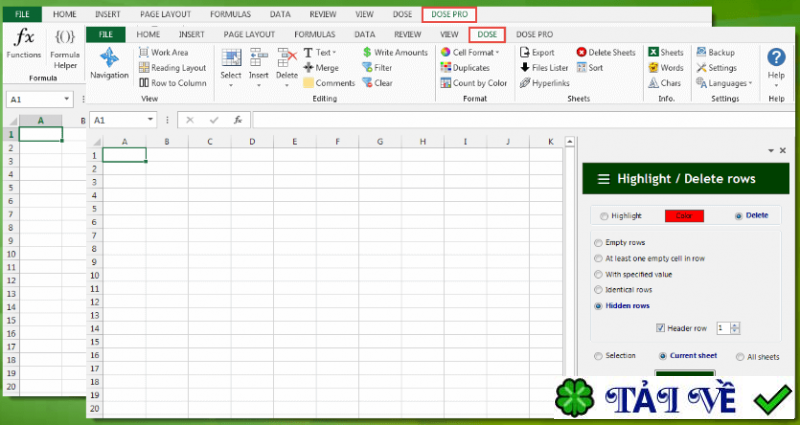The width and height of the screenshot is (800, 425).
Task: Pick the red highlight Color swatch
Action: tap(684, 216)
